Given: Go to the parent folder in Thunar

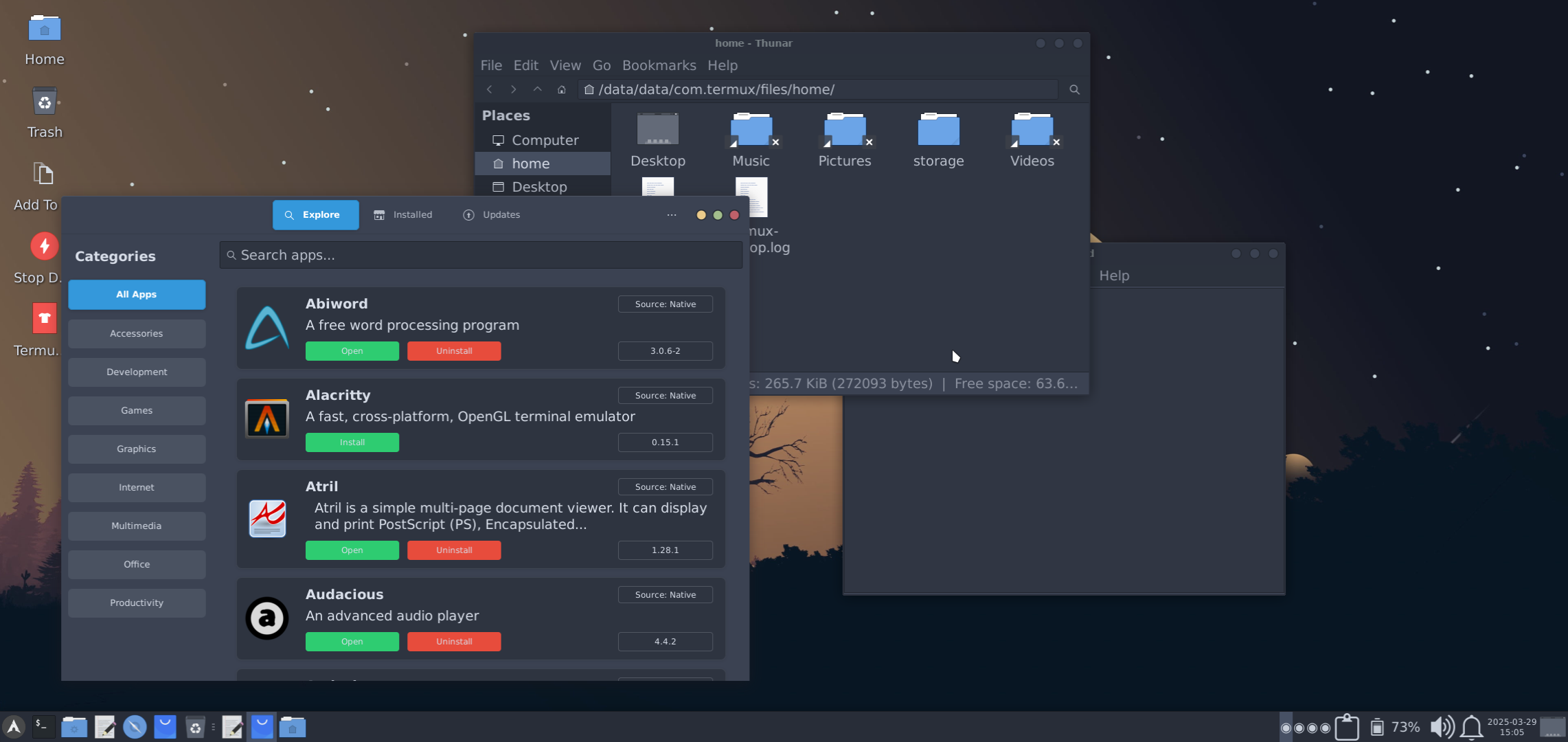Looking at the screenshot, I should [537, 89].
